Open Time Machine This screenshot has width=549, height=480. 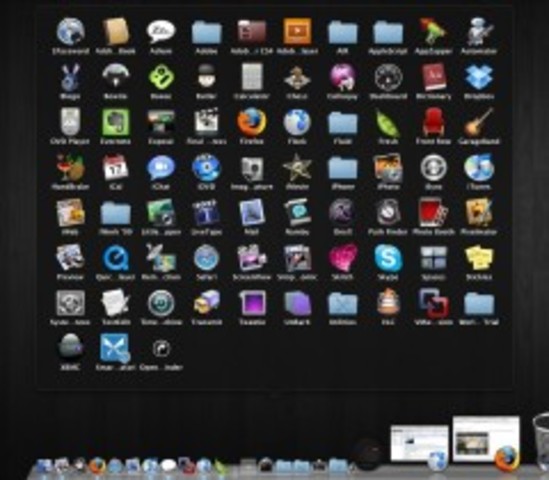[x=161, y=303]
